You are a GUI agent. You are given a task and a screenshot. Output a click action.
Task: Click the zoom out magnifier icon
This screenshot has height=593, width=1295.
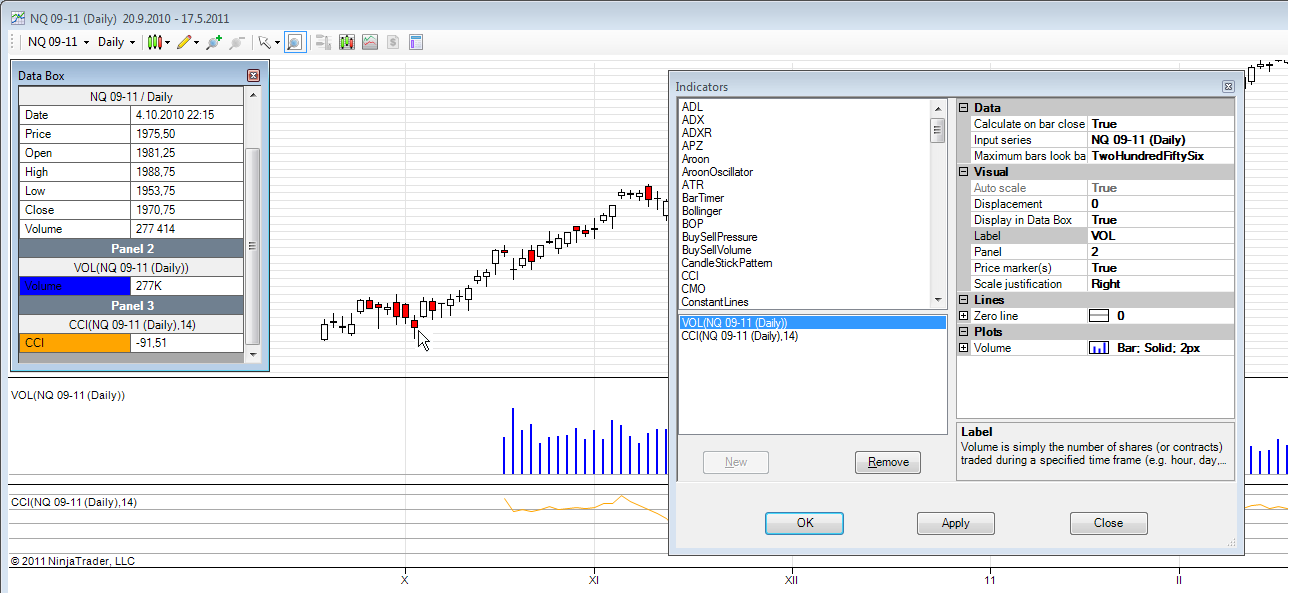pos(237,42)
